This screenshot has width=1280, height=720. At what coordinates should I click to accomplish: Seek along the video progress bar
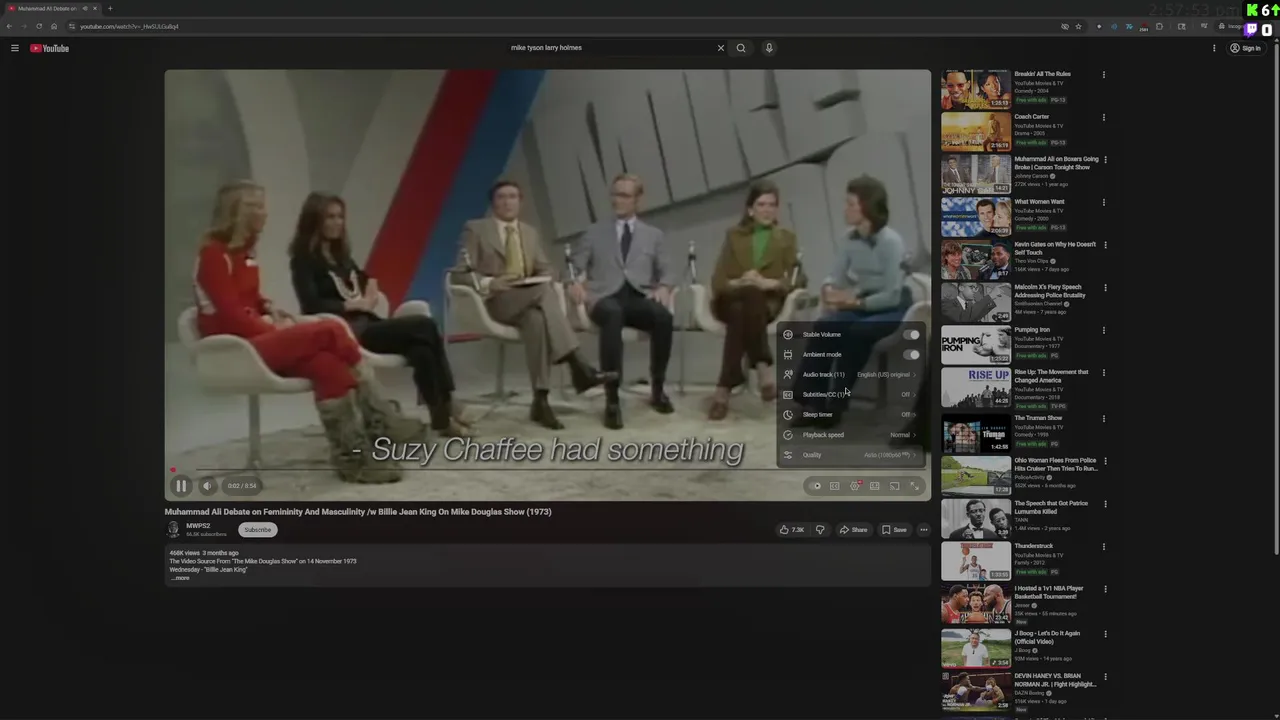tap(548, 470)
